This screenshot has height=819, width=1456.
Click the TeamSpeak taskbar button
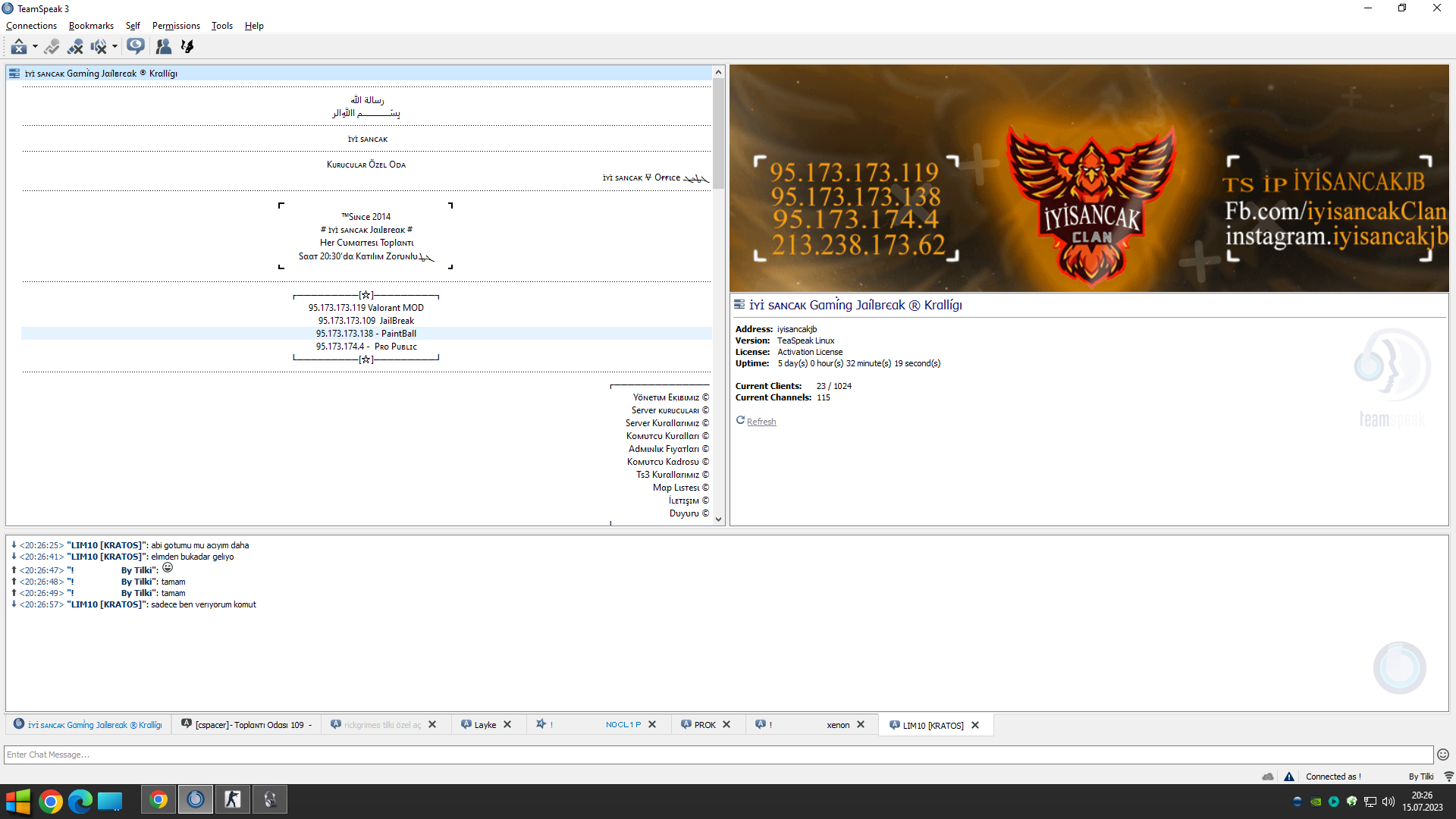(x=196, y=799)
